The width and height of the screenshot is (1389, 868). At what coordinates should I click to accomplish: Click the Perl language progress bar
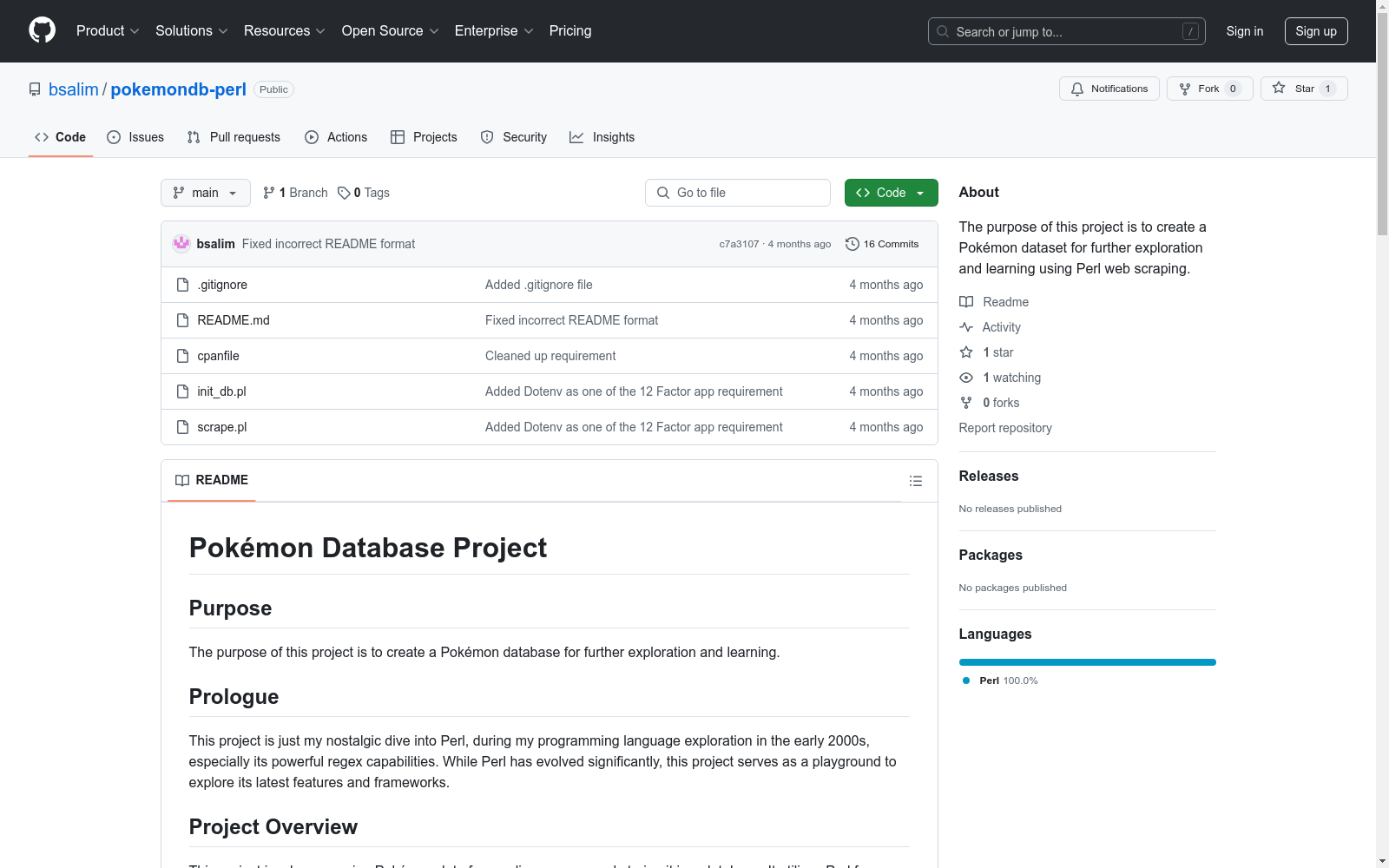[x=1088, y=662]
